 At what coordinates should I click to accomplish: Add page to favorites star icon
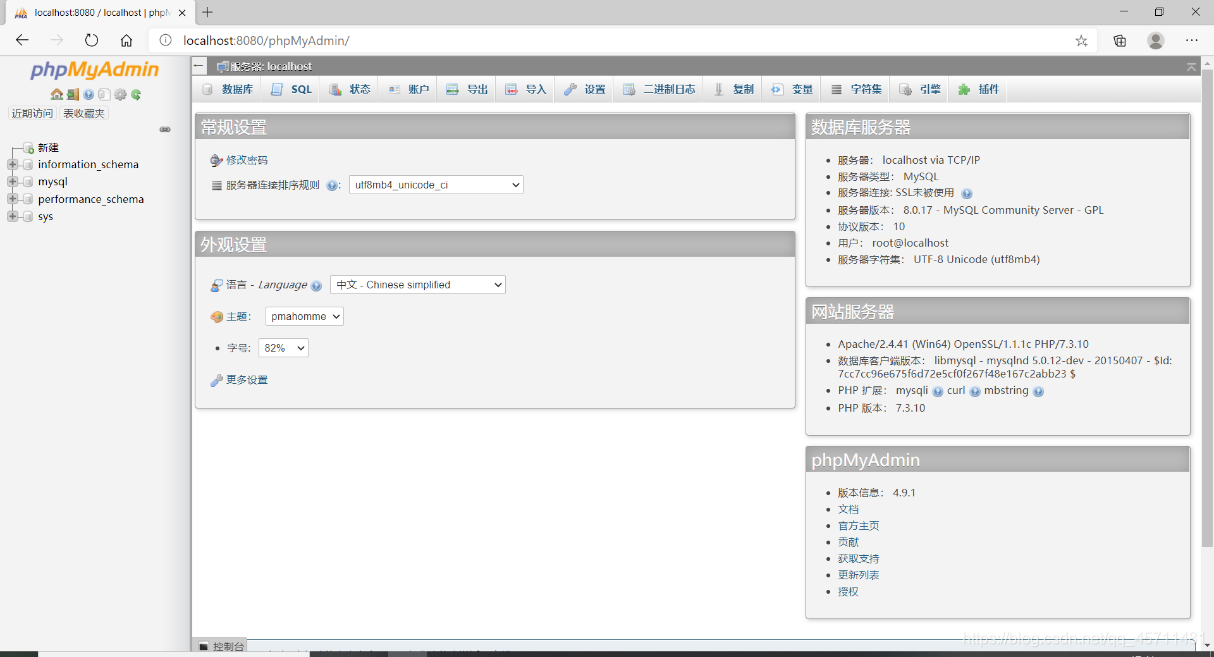tap(1081, 40)
